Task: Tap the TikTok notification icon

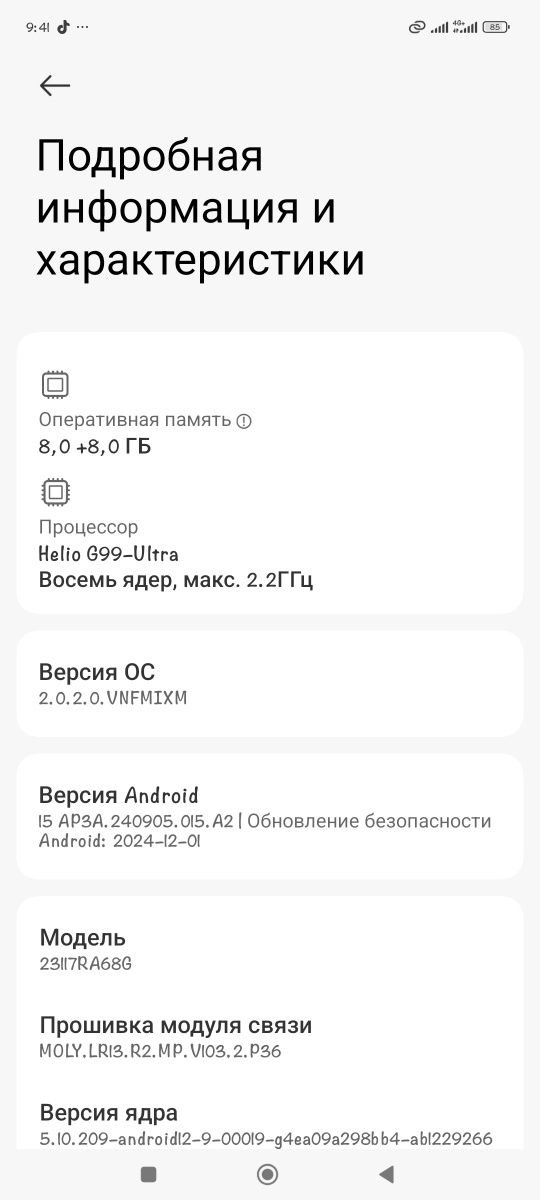Action: 63,27
